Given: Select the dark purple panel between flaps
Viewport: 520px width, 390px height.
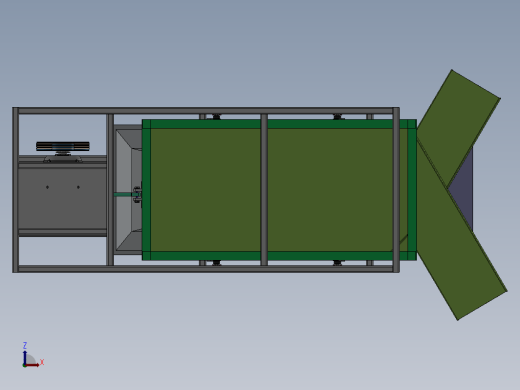Looking at the screenshot, I should [463, 190].
